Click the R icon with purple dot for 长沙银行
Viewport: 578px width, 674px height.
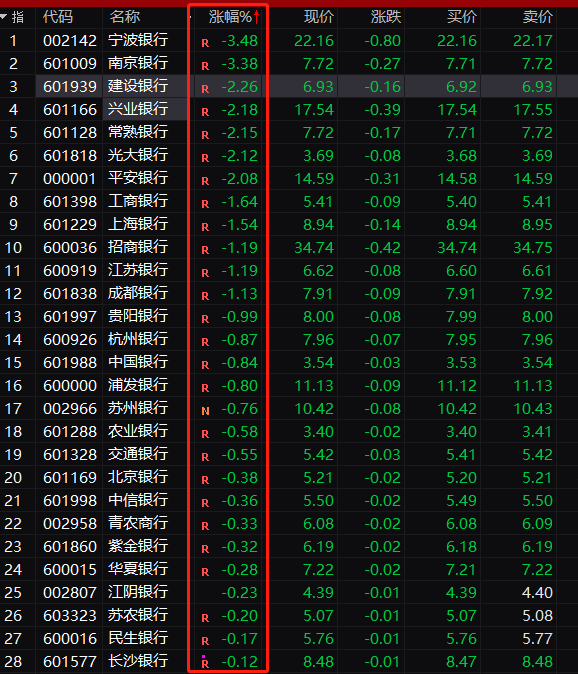click(x=205, y=662)
